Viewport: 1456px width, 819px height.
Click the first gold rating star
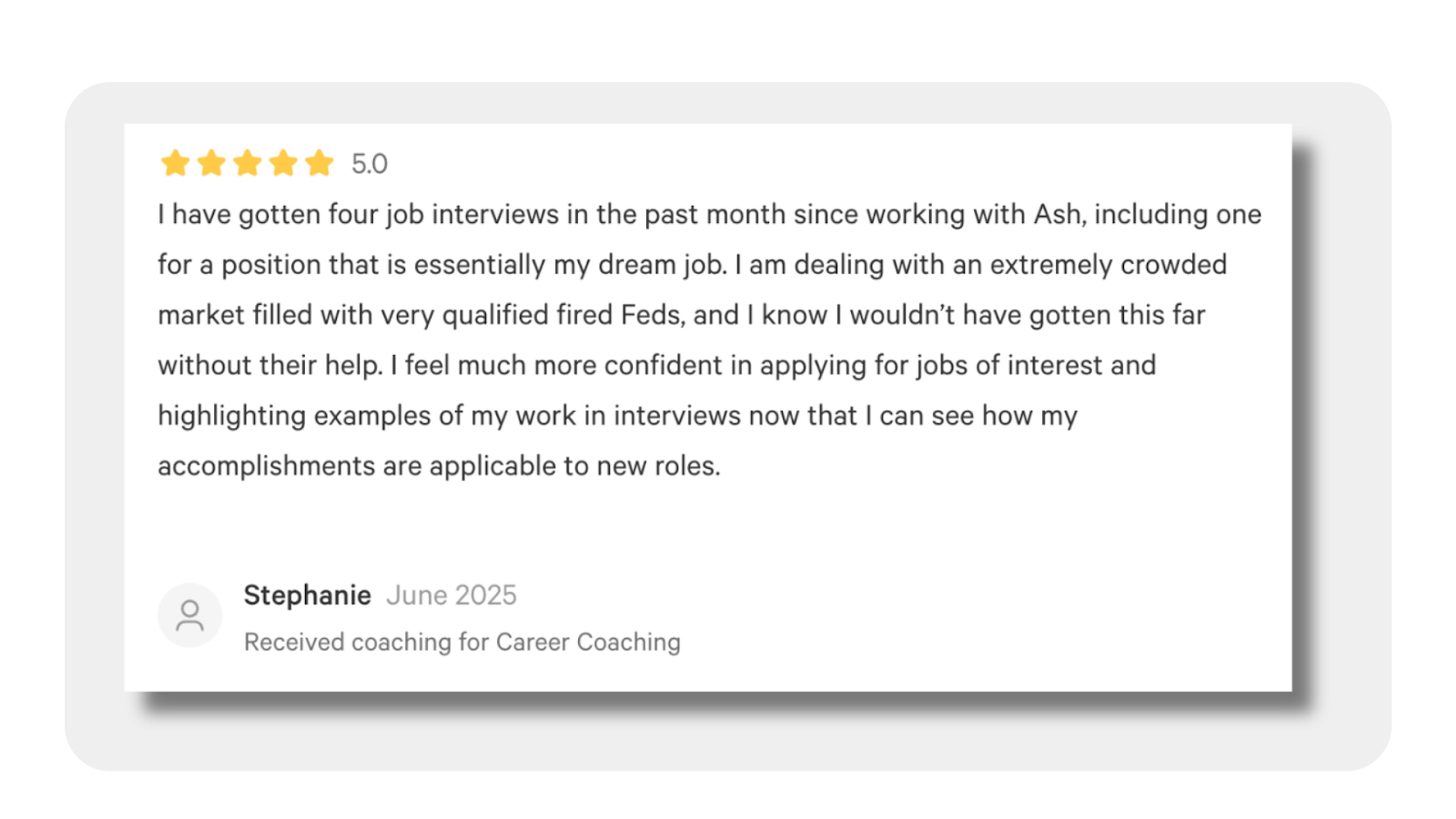[175, 163]
